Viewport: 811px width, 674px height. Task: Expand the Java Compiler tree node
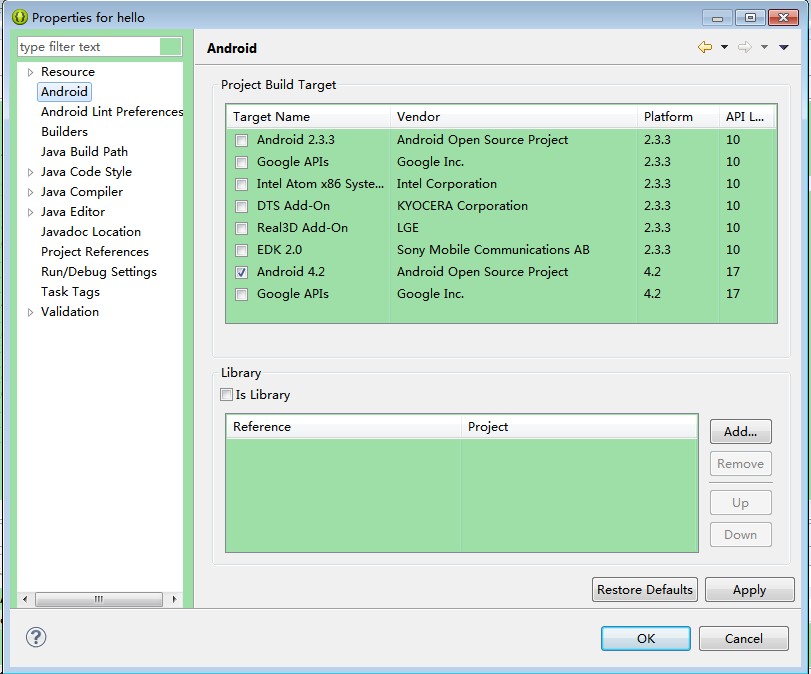(x=31, y=192)
